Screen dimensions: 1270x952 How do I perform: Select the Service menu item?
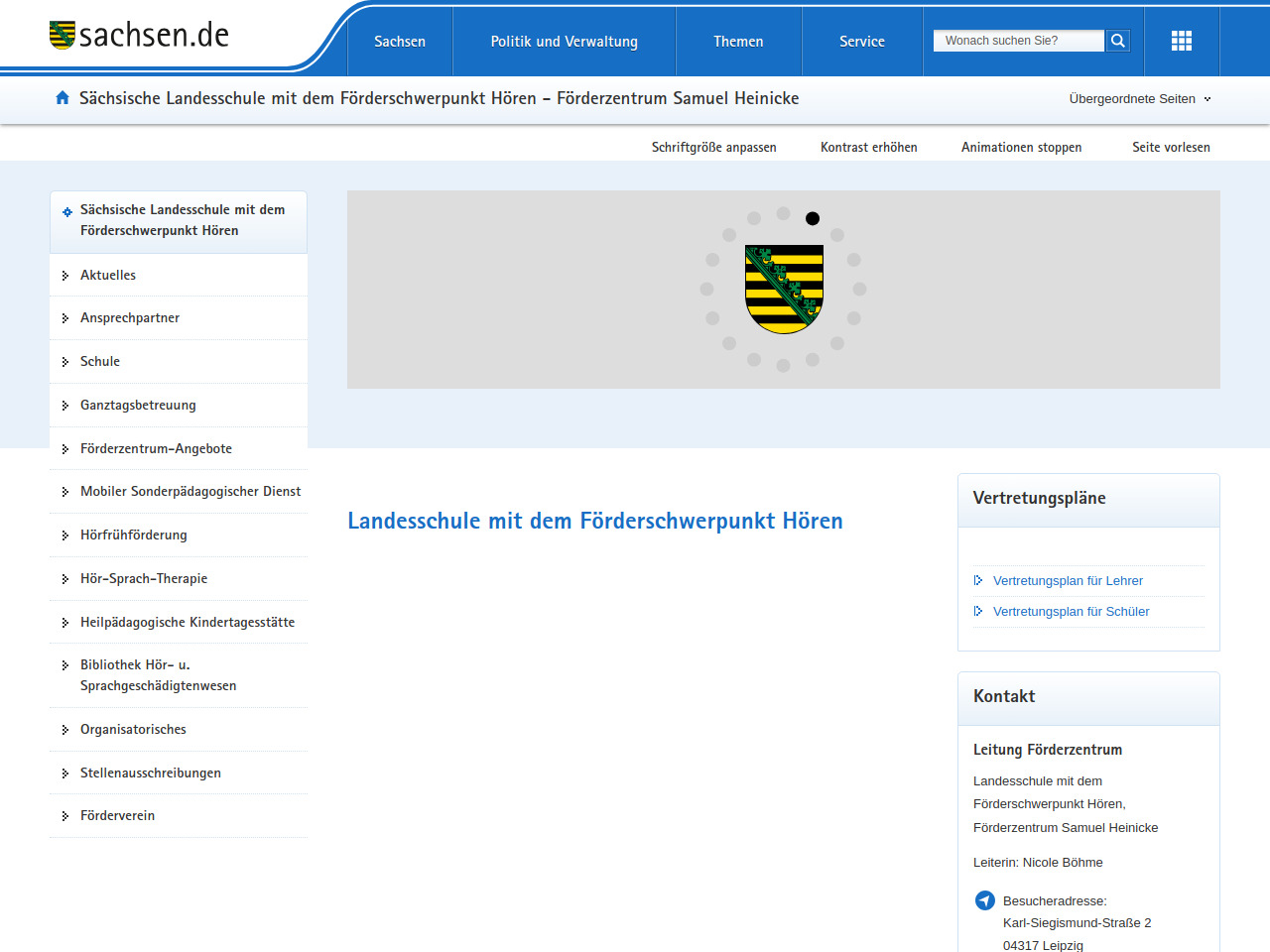[861, 42]
